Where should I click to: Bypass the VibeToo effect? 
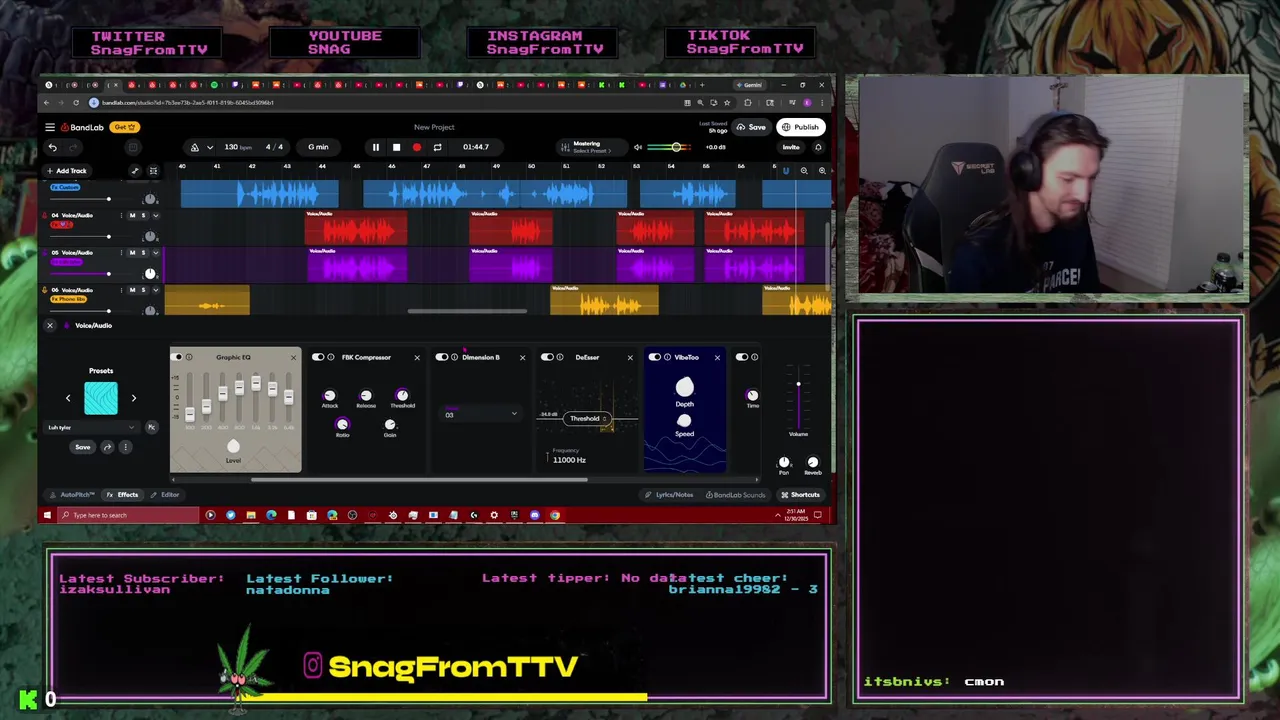[x=655, y=357]
